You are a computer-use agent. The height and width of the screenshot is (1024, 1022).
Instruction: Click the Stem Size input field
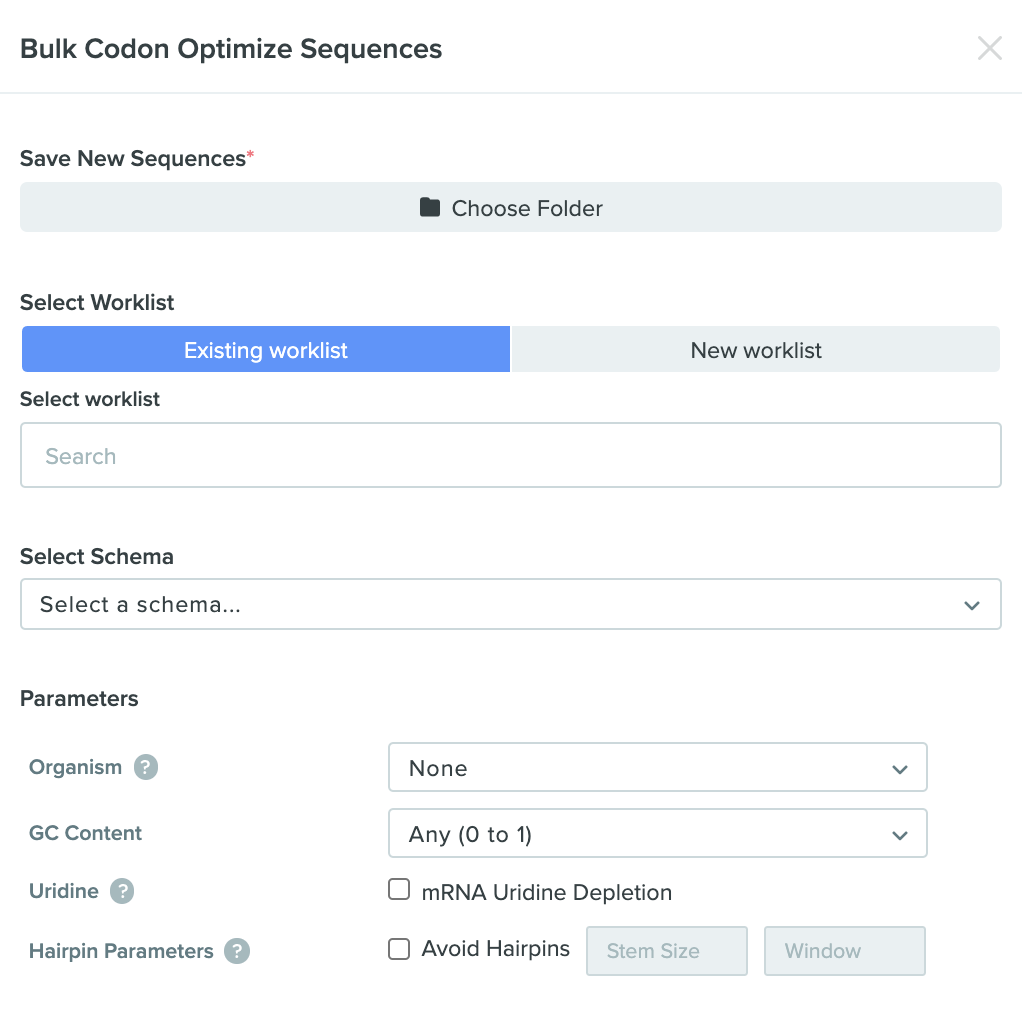point(667,951)
